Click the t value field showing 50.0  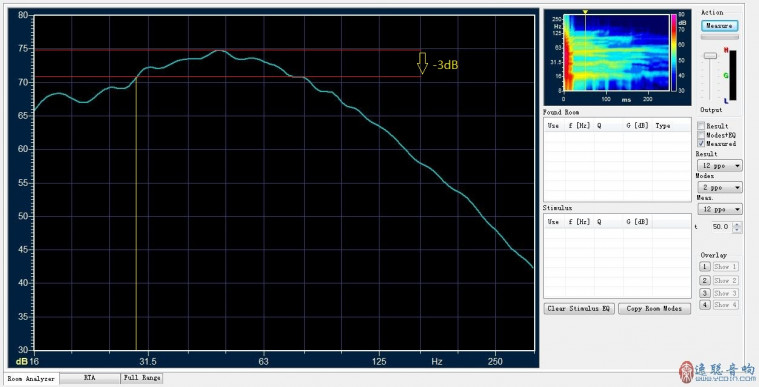pos(721,227)
